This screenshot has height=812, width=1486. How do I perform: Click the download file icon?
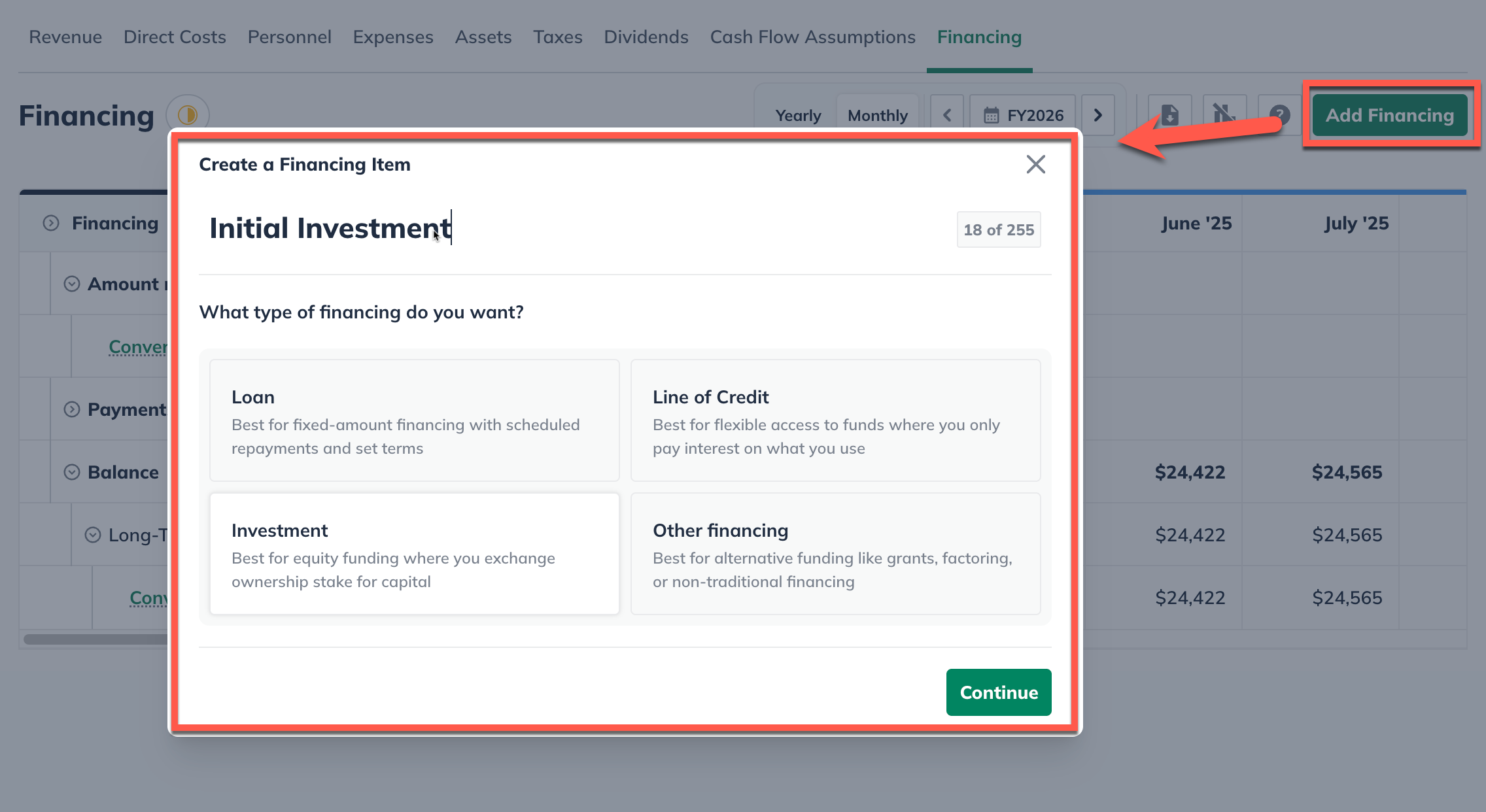tap(1169, 115)
